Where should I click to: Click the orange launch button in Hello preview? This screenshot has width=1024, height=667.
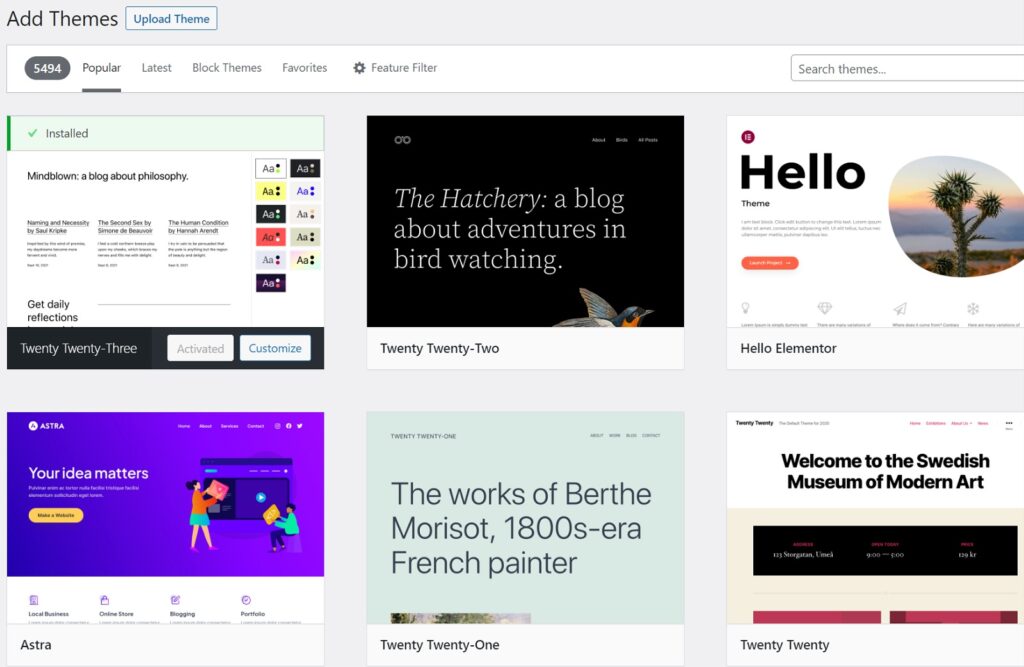[769, 263]
